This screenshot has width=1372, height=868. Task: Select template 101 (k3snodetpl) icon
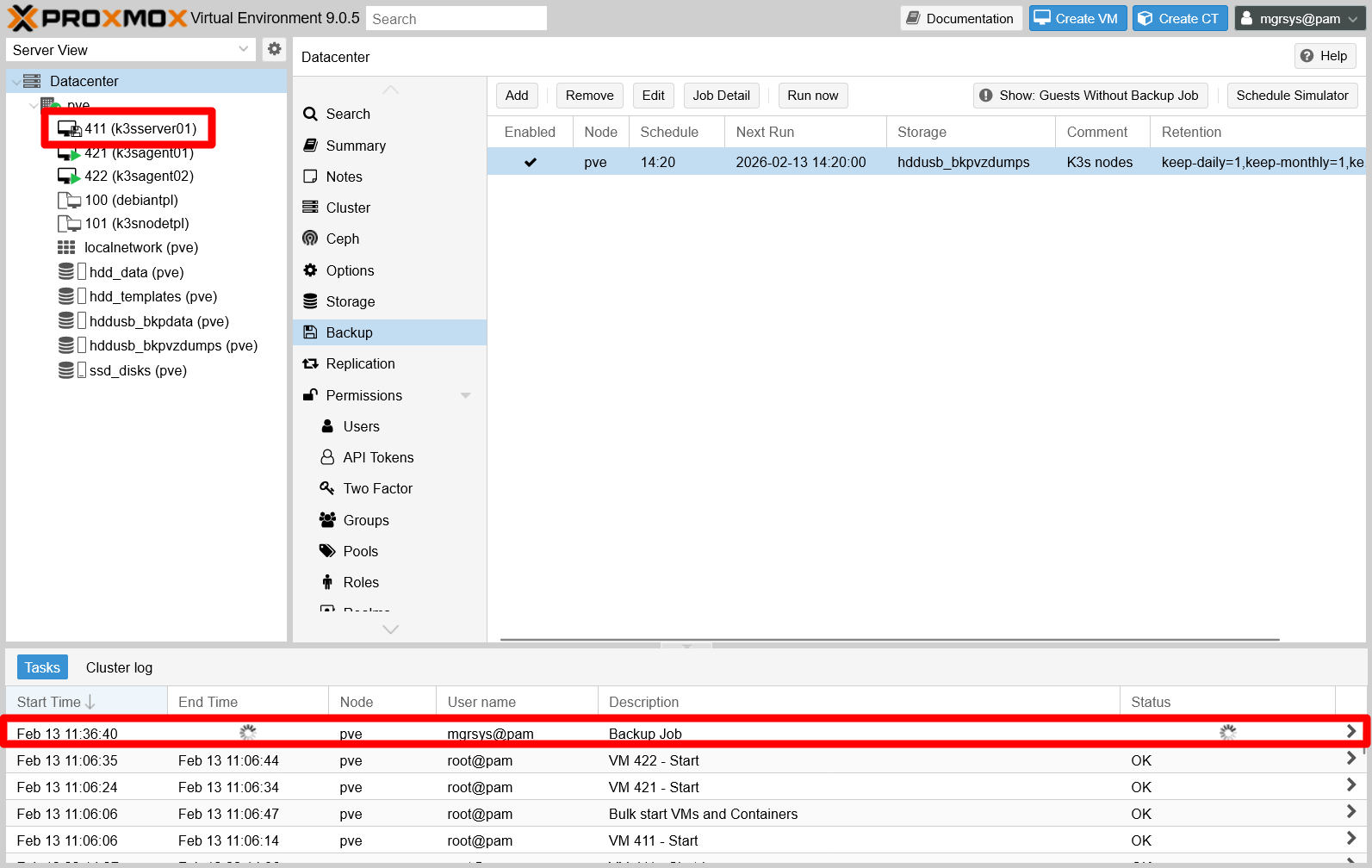click(69, 223)
